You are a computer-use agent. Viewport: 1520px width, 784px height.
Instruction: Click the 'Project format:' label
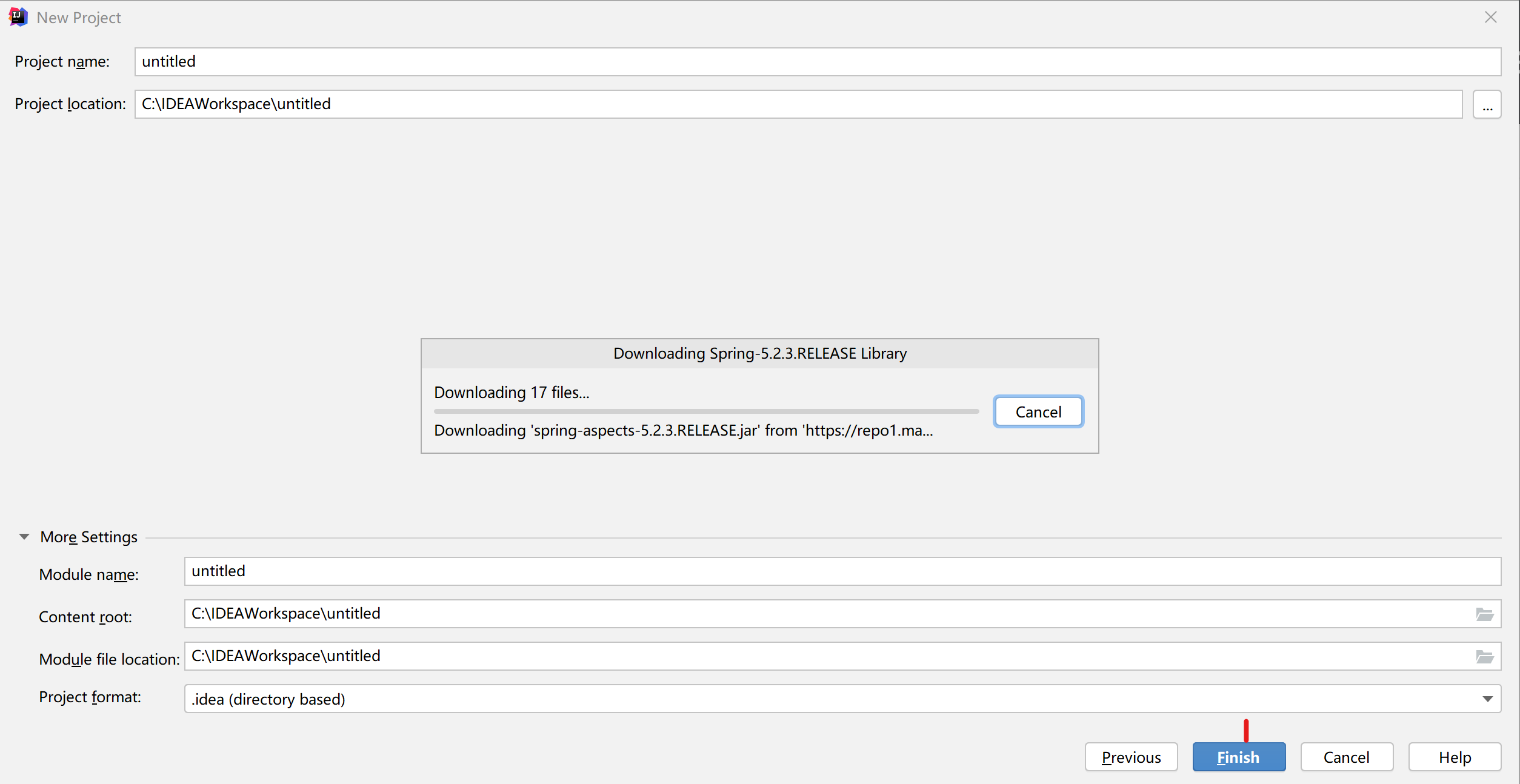pos(90,697)
